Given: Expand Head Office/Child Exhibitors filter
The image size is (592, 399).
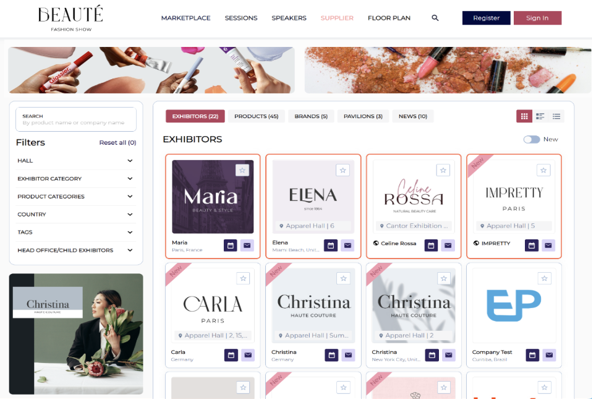Looking at the screenshot, I should point(75,250).
